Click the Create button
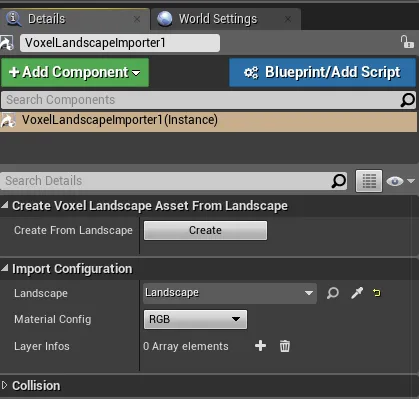Image resolution: width=419 pixels, height=399 pixels. [205, 230]
